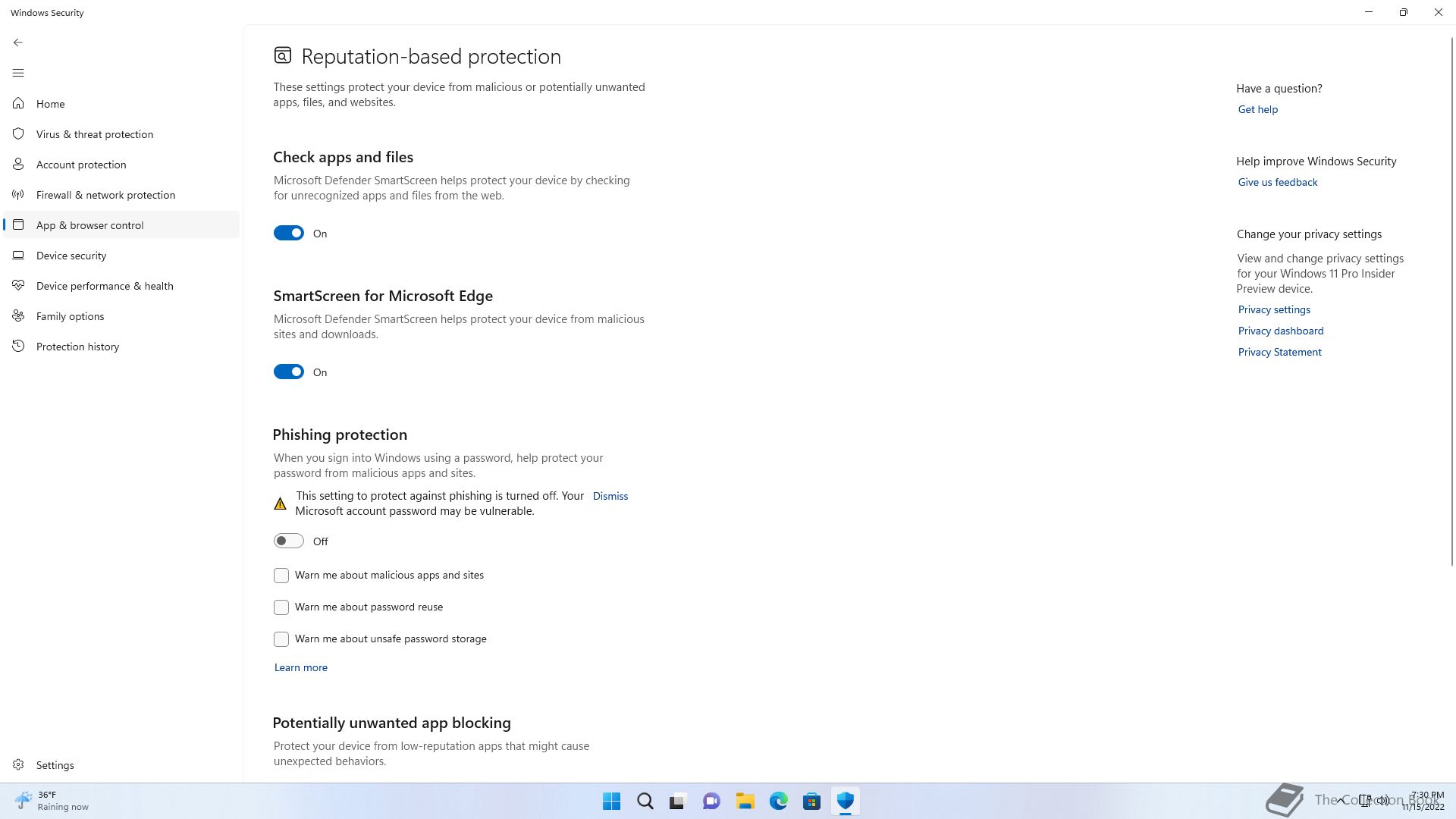Go to Home in the sidebar
1456x819 pixels.
pos(121,103)
